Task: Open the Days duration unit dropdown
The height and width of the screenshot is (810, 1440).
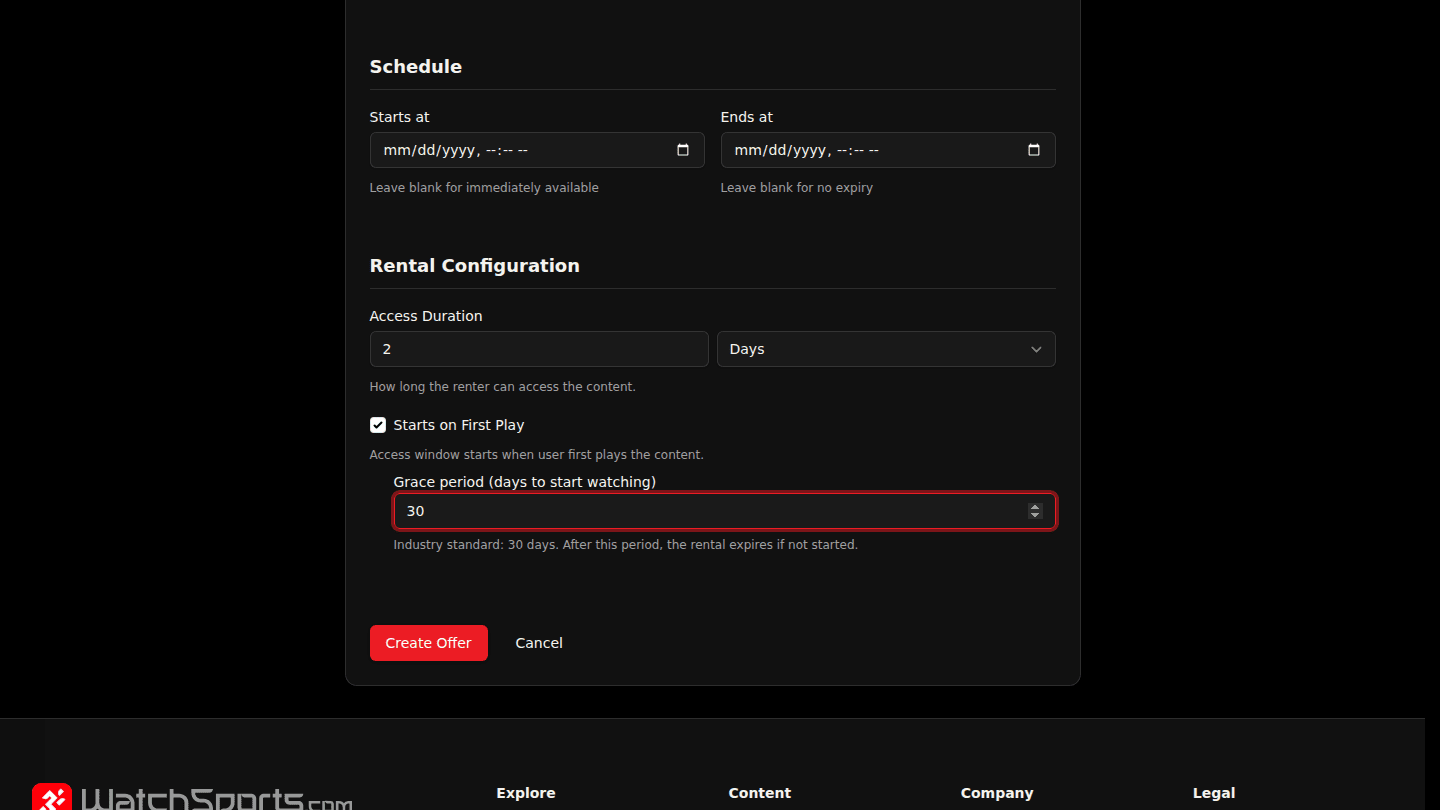Action: pos(886,349)
